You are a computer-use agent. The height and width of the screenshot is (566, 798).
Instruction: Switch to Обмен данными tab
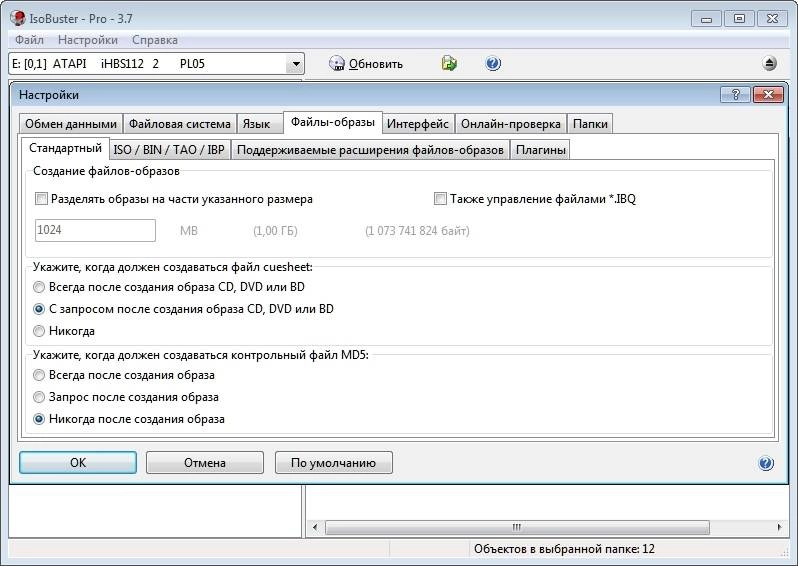coord(71,124)
